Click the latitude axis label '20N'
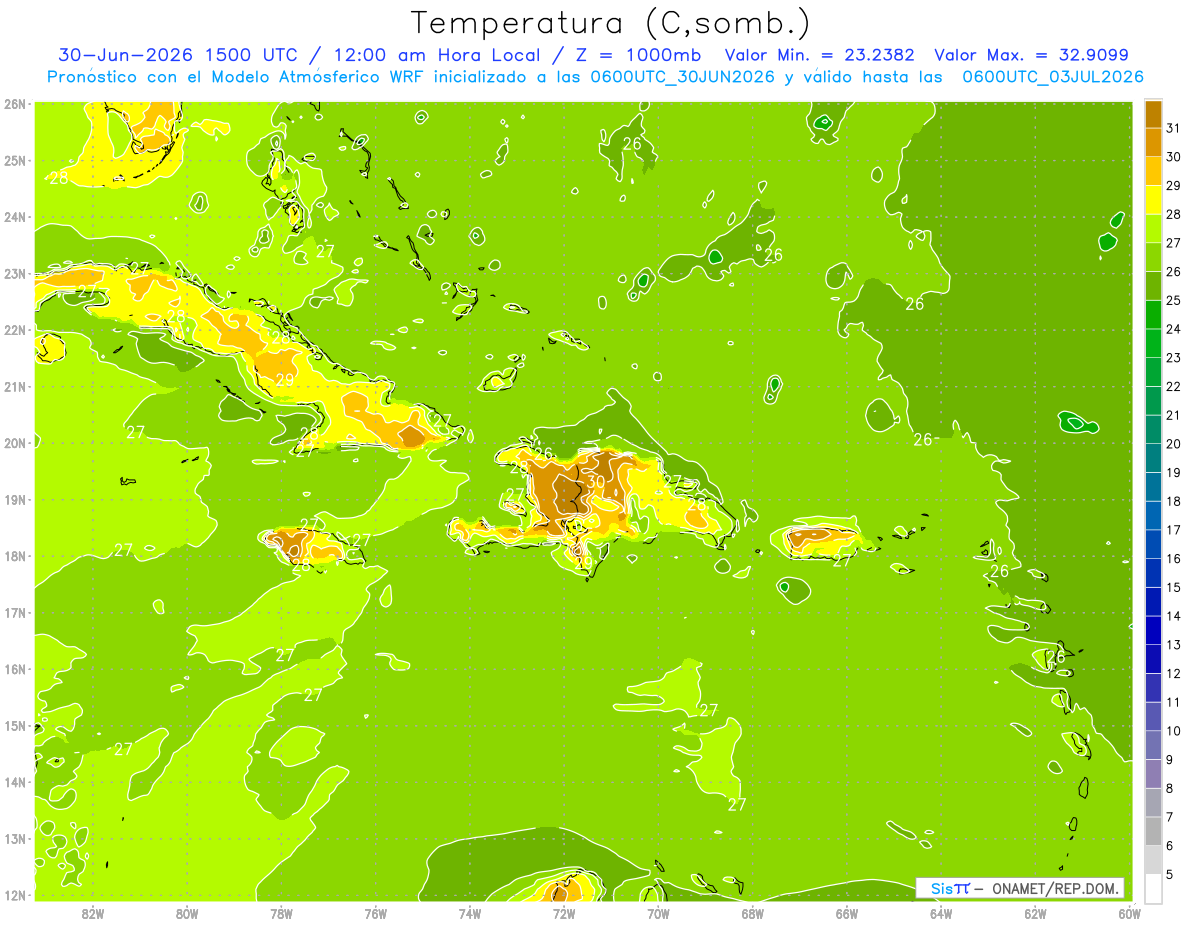 click(x=14, y=443)
